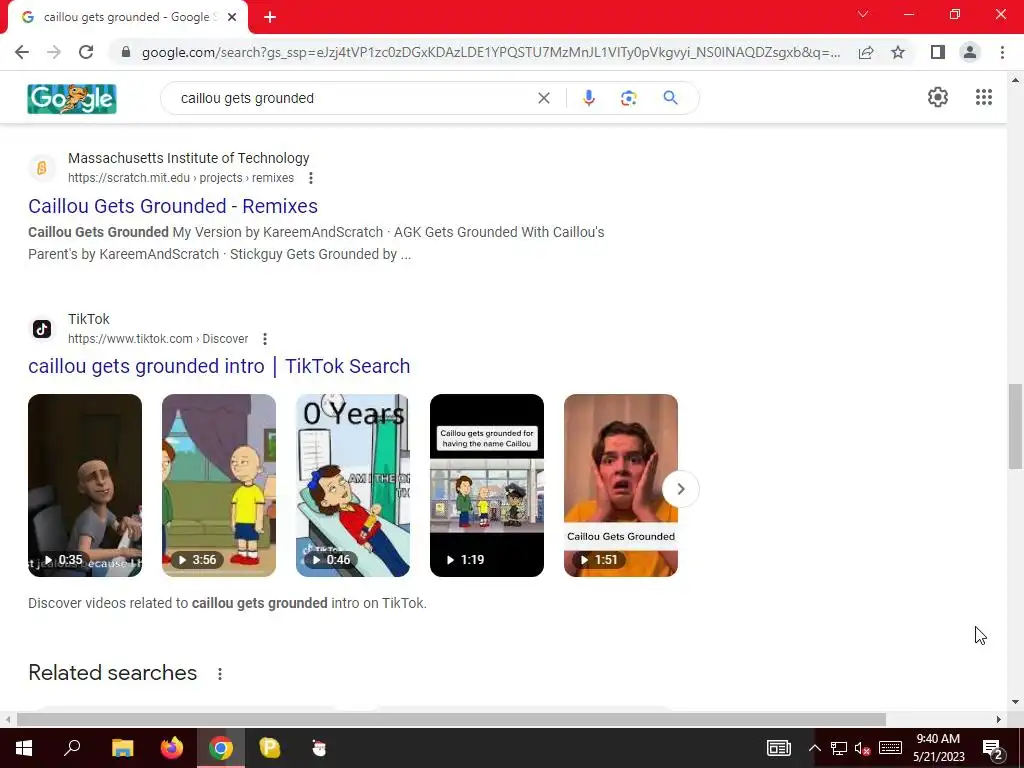Open a new browser tab
Image resolution: width=1024 pixels, height=768 pixels.
point(270,17)
